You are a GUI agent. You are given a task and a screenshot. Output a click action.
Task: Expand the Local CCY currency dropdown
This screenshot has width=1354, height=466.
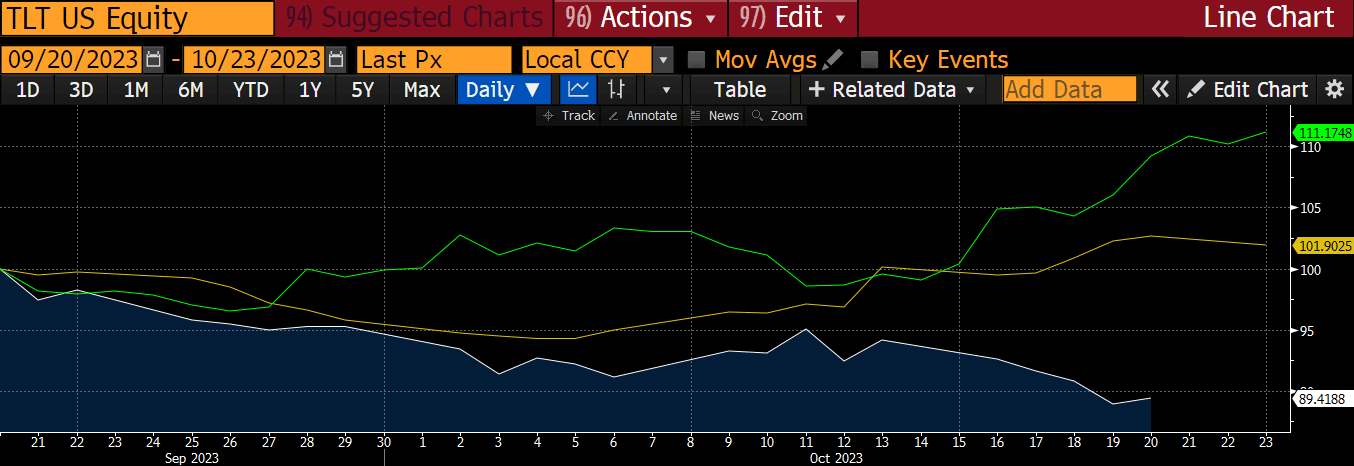click(662, 59)
